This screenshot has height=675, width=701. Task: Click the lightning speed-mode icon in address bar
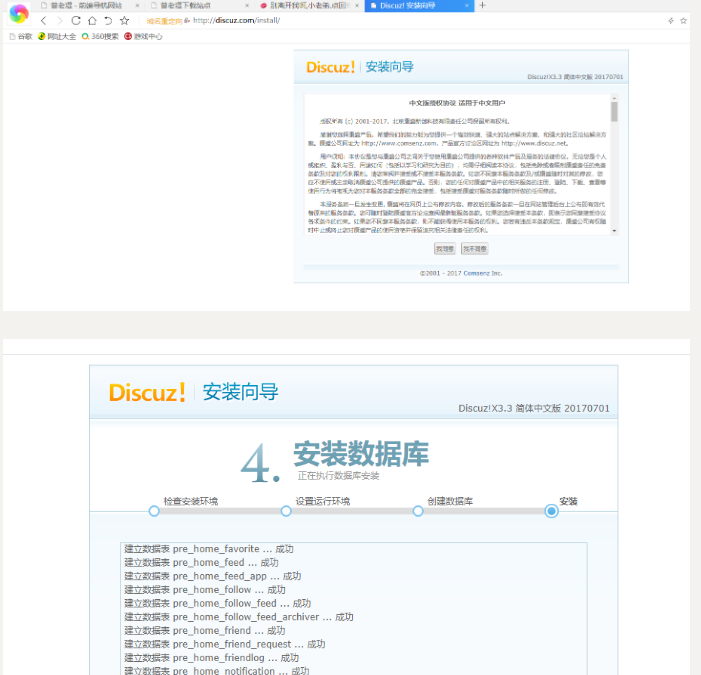671,21
